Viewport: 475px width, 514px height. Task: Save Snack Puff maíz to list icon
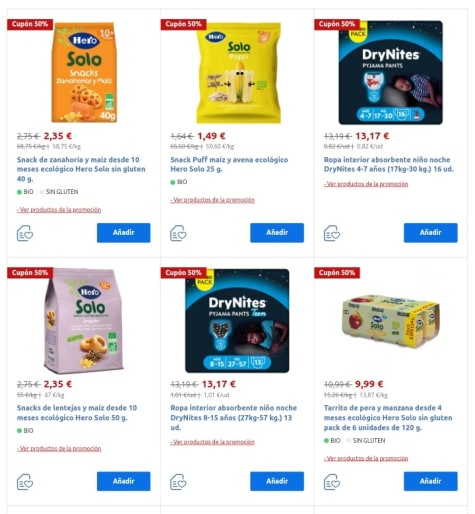click(178, 233)
